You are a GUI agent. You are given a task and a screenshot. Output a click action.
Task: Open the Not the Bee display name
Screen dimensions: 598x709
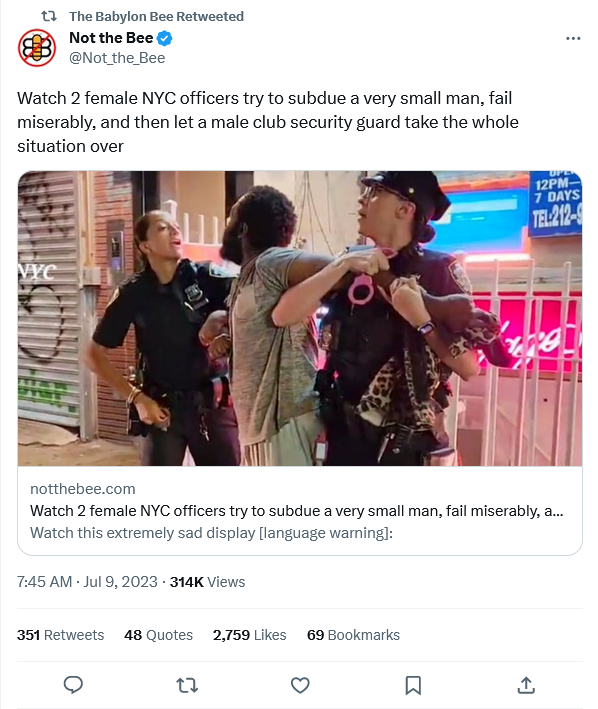(x=111, y=38)
